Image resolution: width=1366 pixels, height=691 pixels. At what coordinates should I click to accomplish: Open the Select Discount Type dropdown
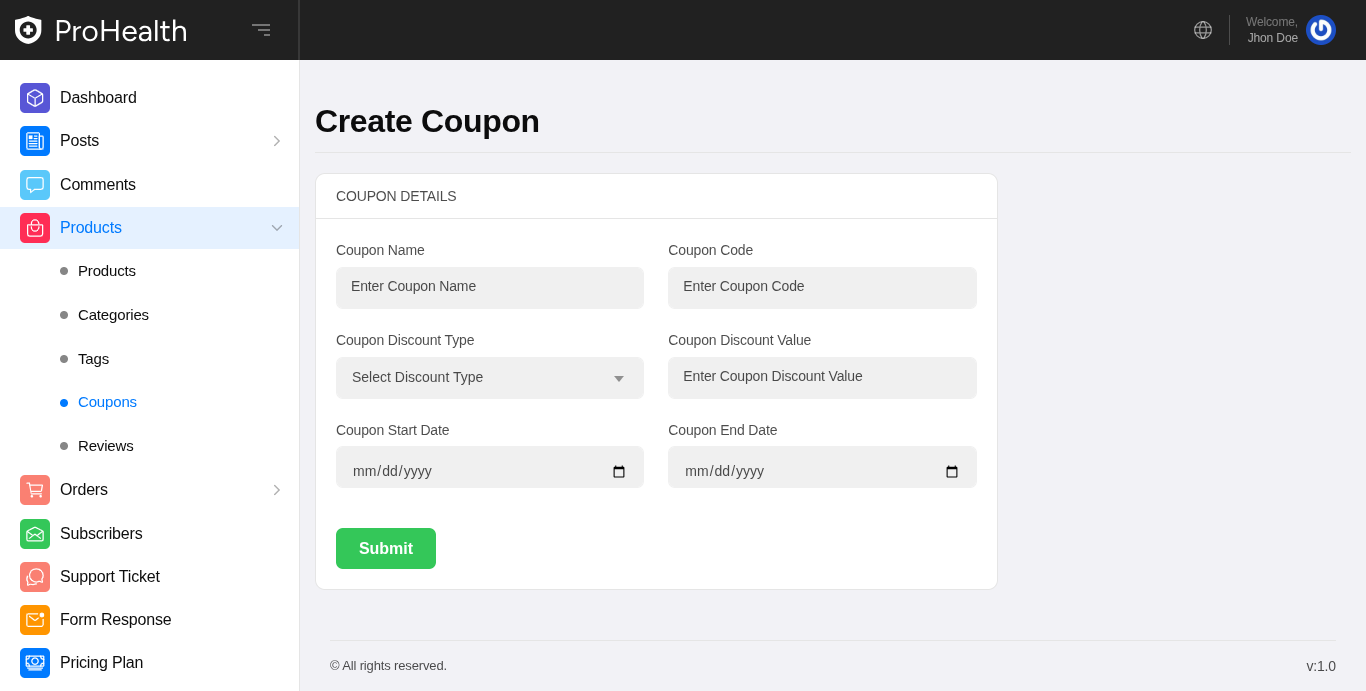tap(490, 378)
